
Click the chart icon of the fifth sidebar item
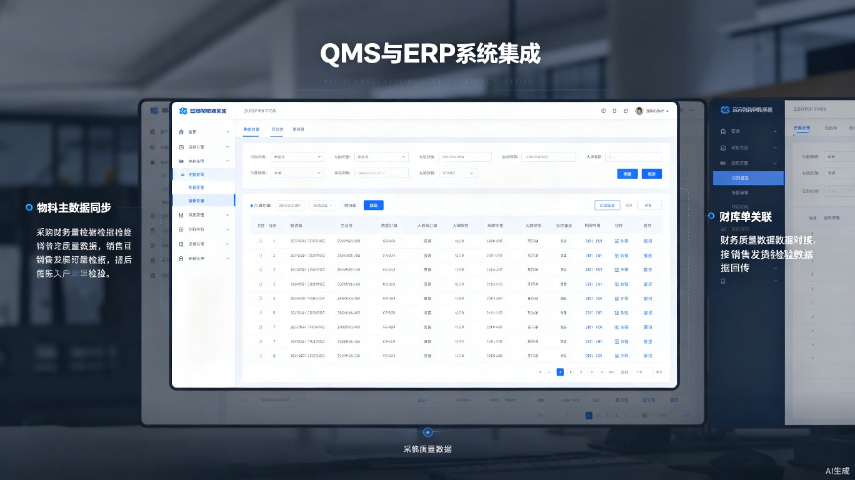pyautogui.click(x=181, y=215)
